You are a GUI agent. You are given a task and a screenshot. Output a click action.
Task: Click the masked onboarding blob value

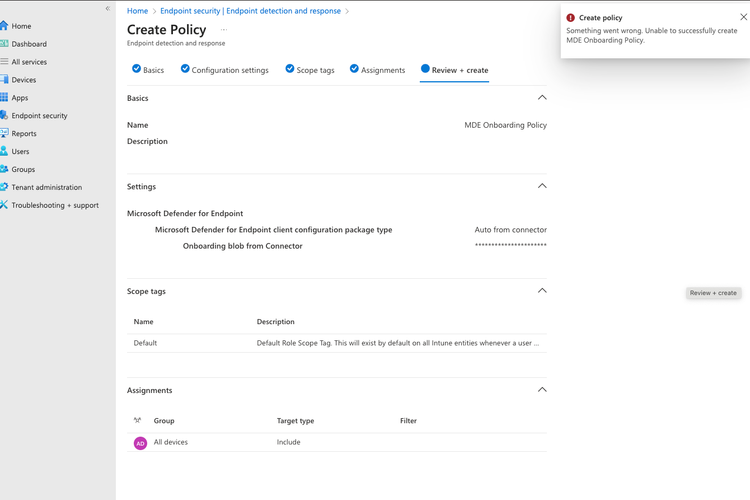click(x=510, y=245)
